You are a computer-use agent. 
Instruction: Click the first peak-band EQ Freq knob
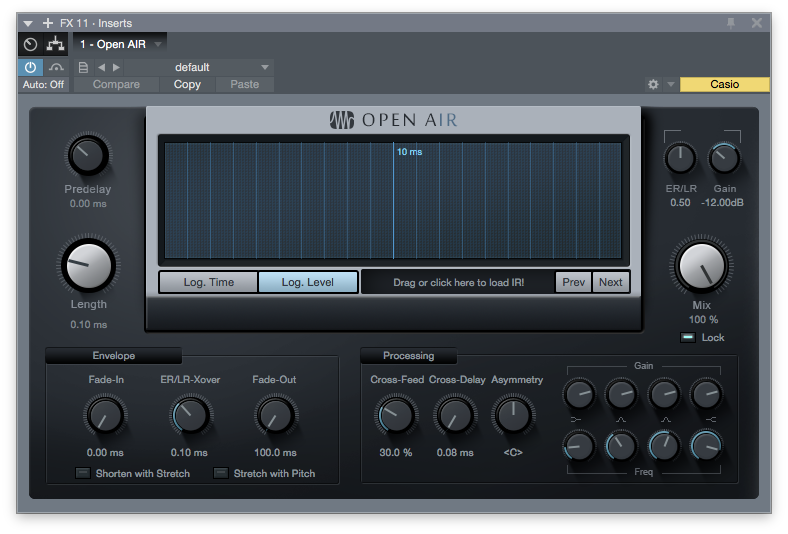point(621,446)
